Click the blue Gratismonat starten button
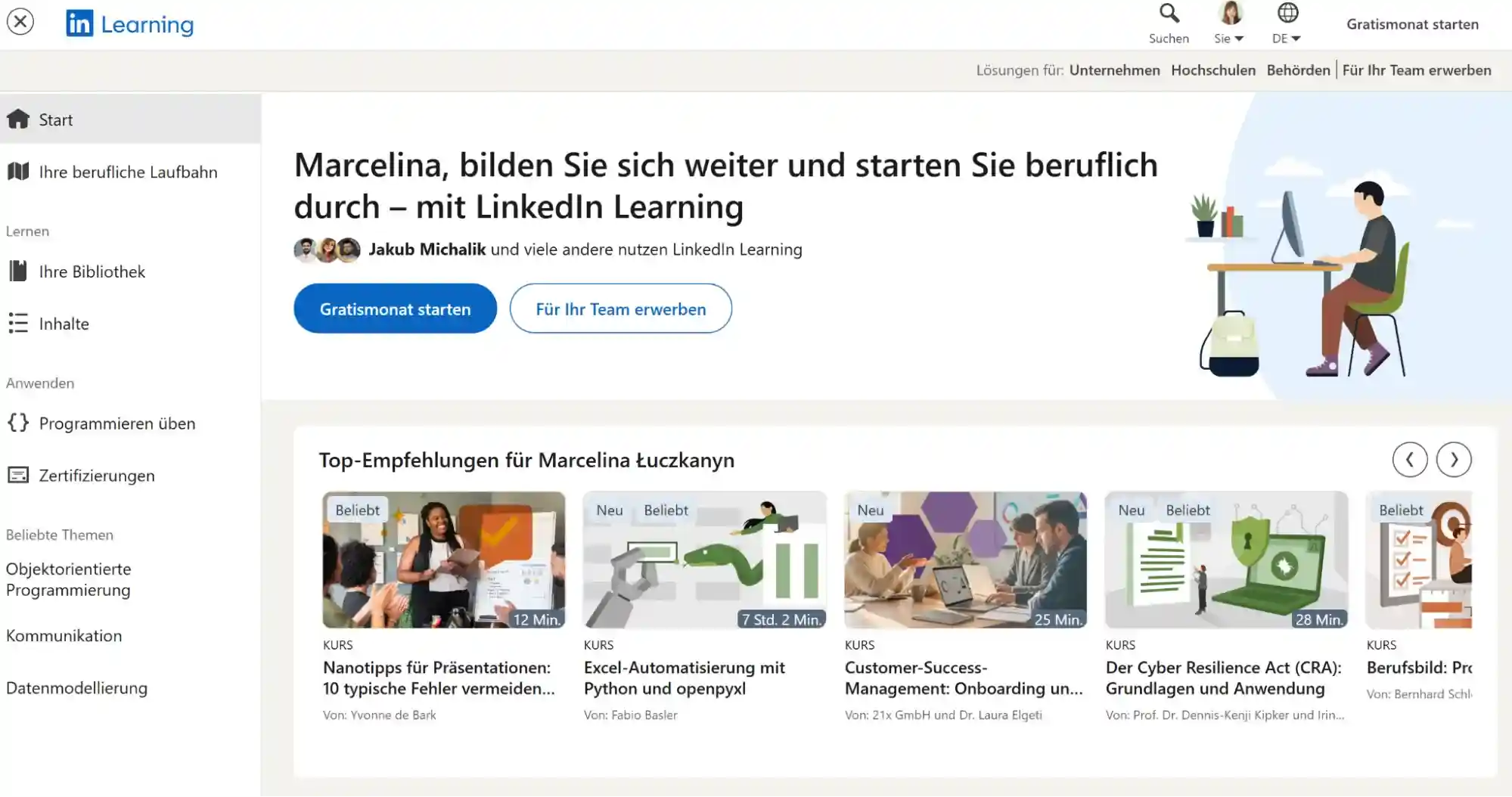The width and height of the screenshot is (1512, 797). coord(395,309)
